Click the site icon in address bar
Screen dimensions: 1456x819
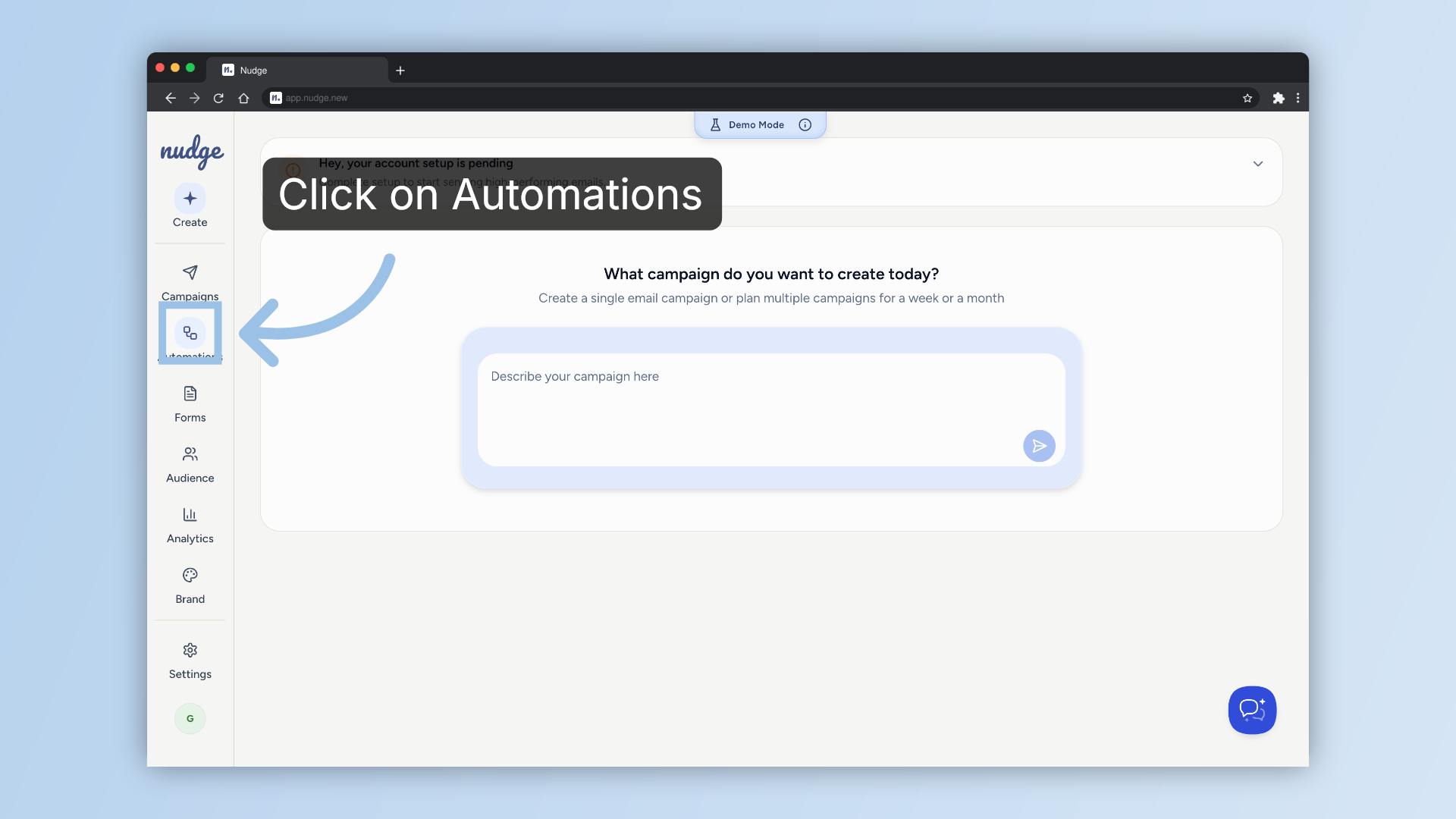[276, 98]
